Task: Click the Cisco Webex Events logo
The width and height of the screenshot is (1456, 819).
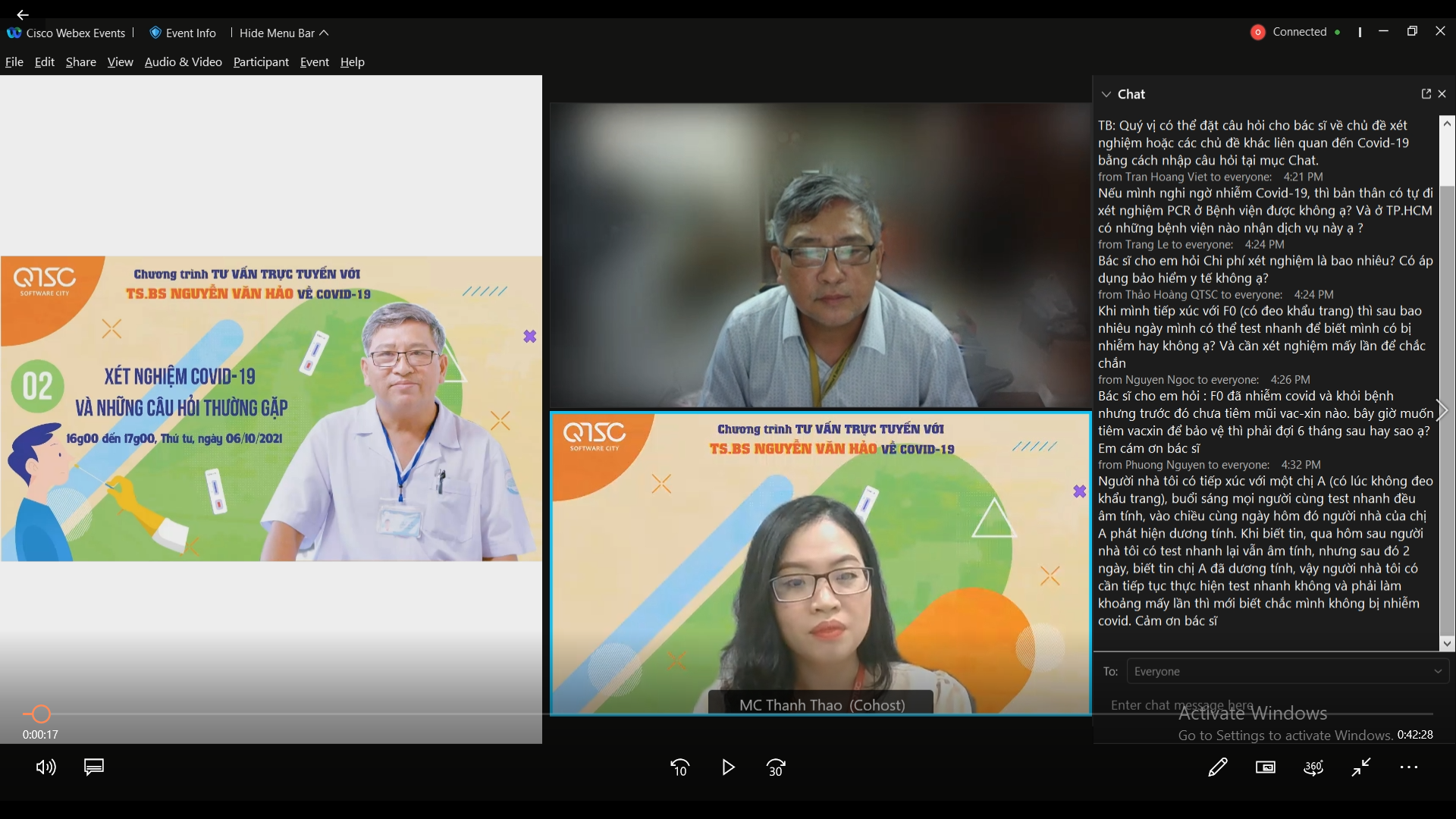Action: [14, 33]
